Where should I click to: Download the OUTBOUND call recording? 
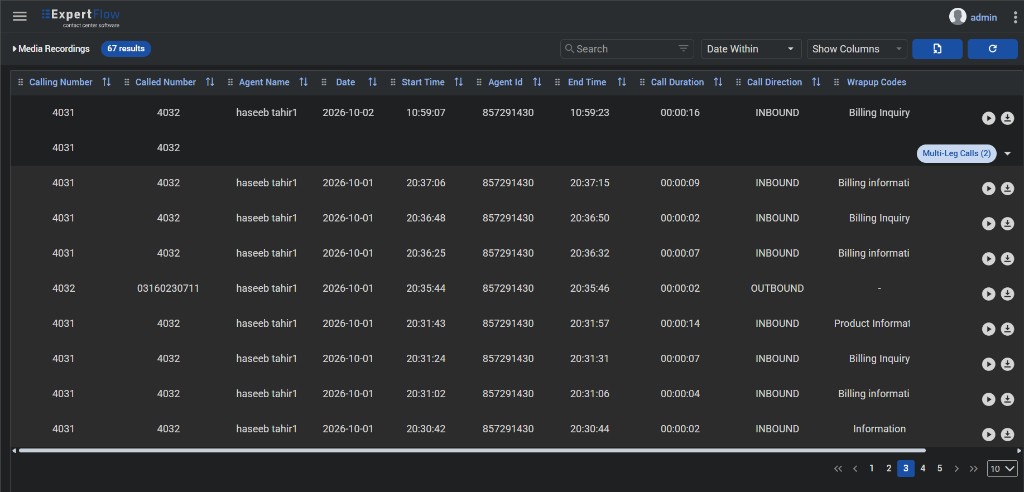coord(1007,294)
